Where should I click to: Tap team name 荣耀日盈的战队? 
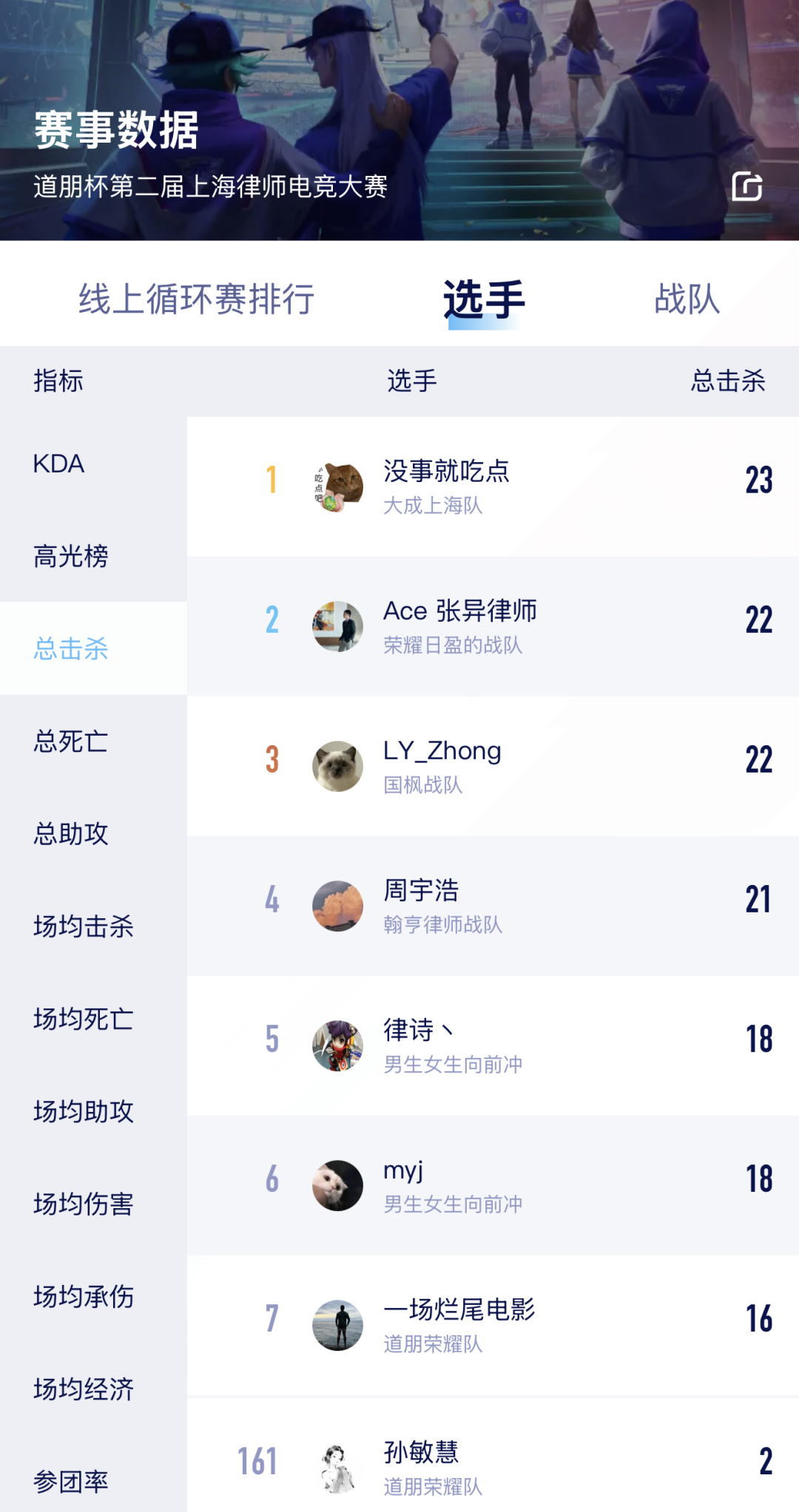point(453,645)
